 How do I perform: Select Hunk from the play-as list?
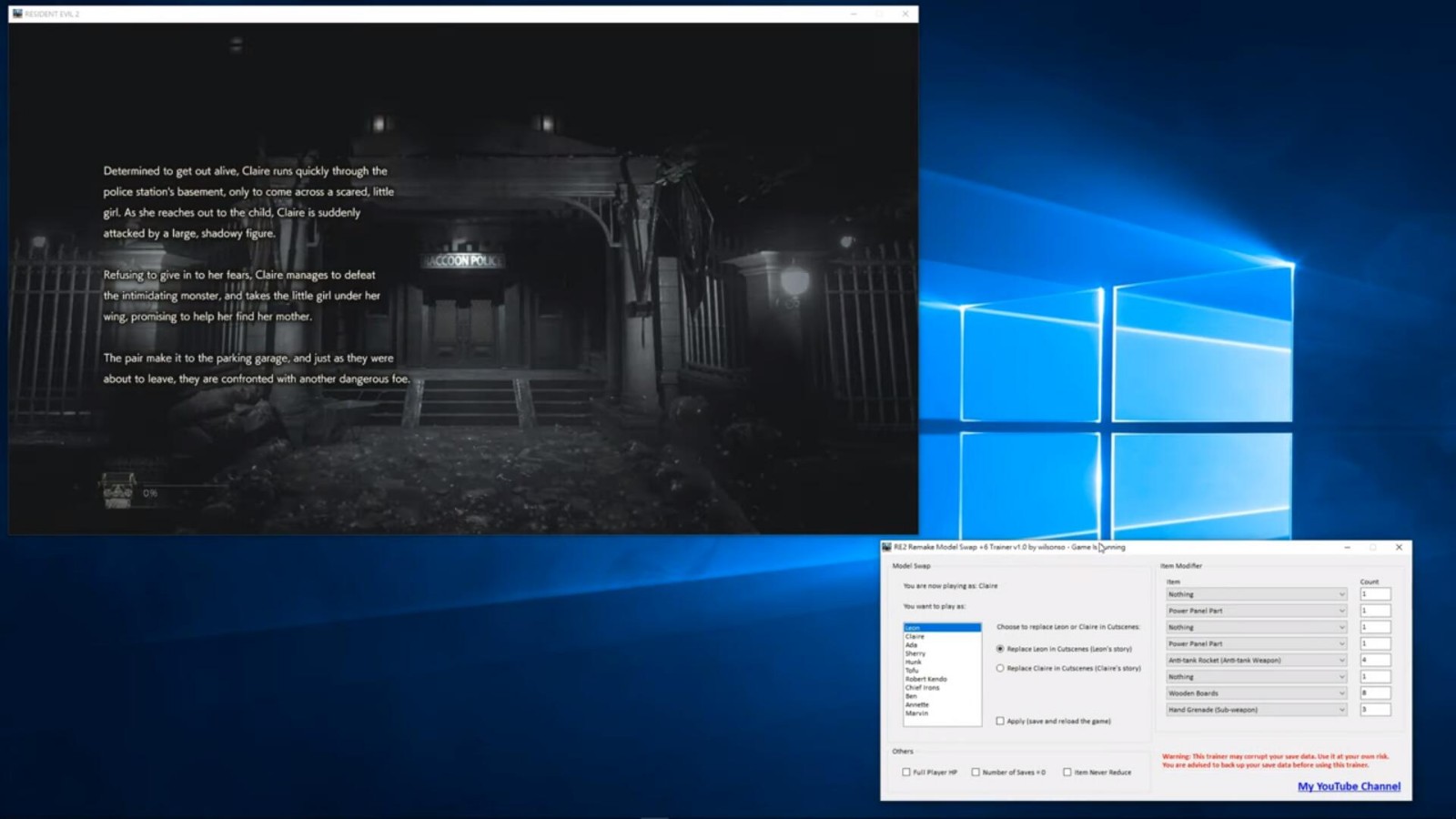pyautogui.click(x=914, y=662)
